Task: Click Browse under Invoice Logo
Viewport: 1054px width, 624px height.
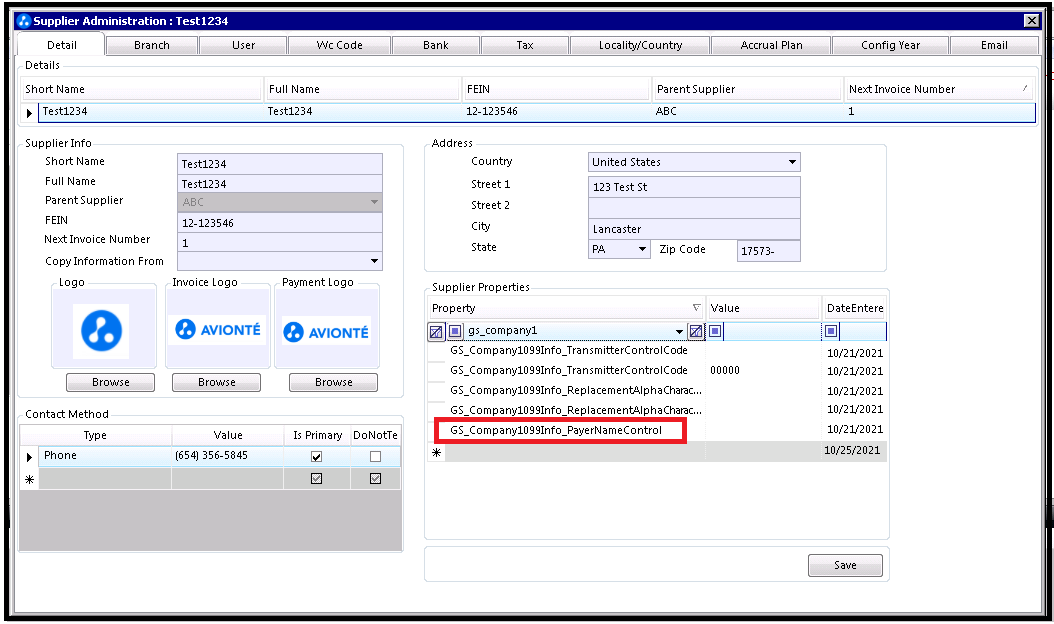Action: pos(216,382)
